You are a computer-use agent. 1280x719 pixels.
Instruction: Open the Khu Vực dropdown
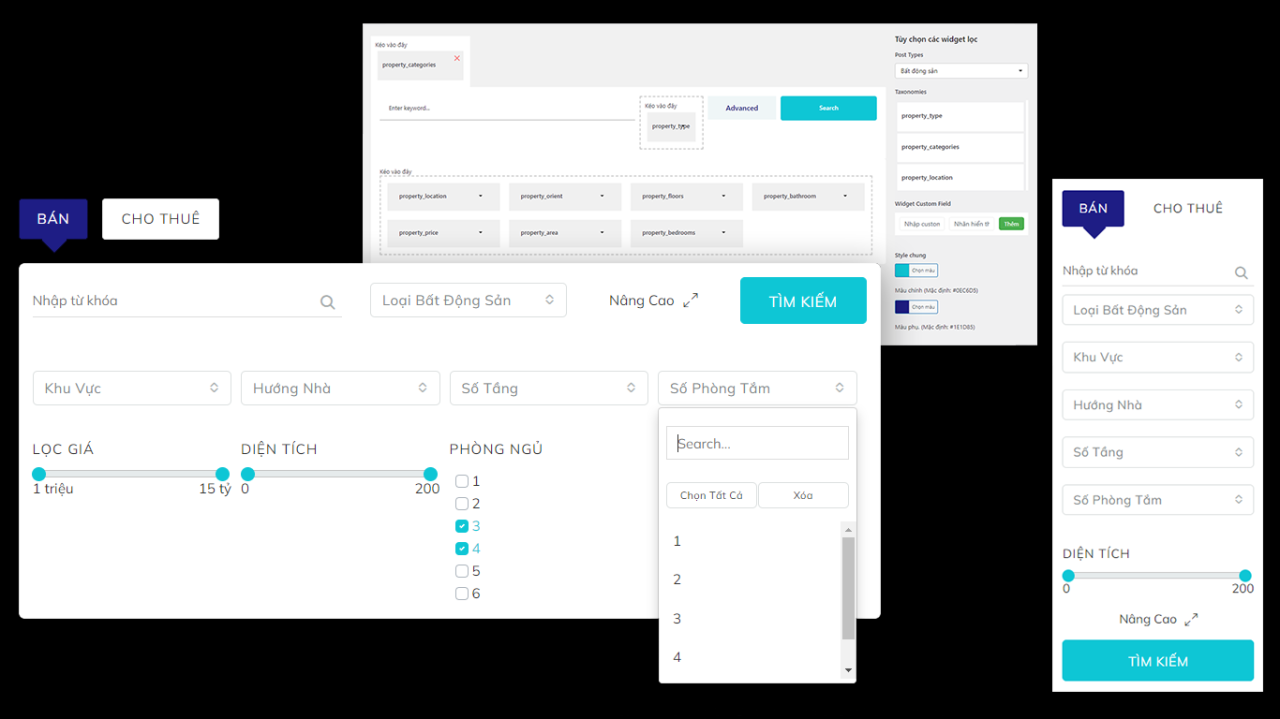point(131,387)
